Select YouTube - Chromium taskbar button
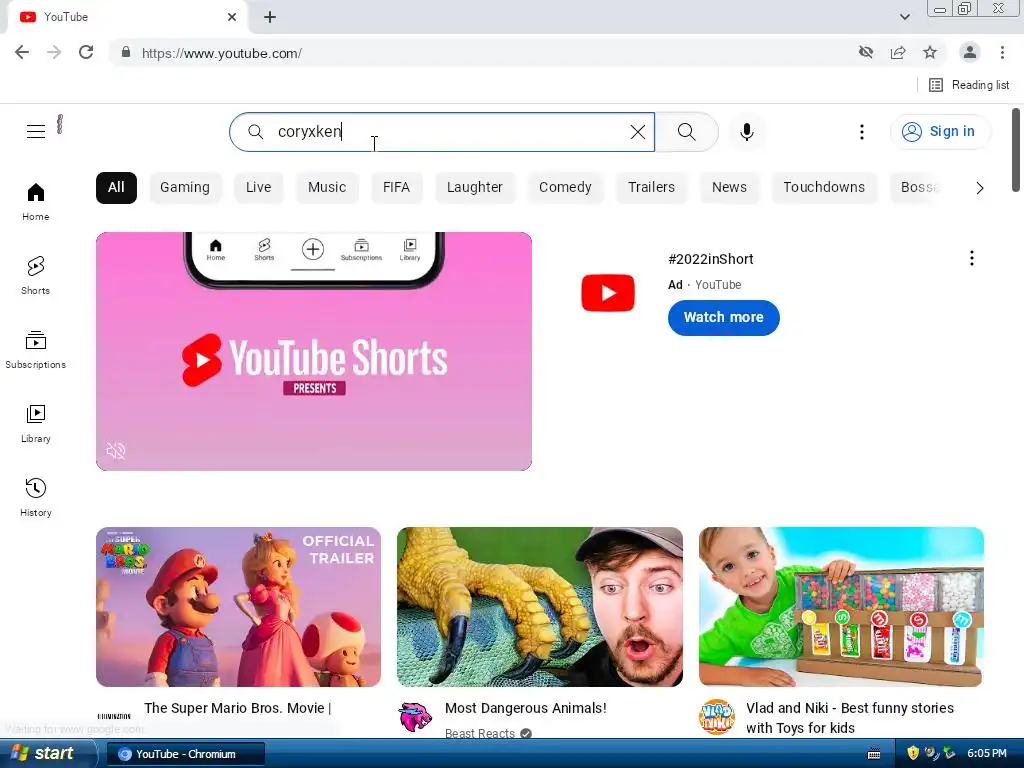This screenshot has width=1024, height=768. click(x=185, y=754)
